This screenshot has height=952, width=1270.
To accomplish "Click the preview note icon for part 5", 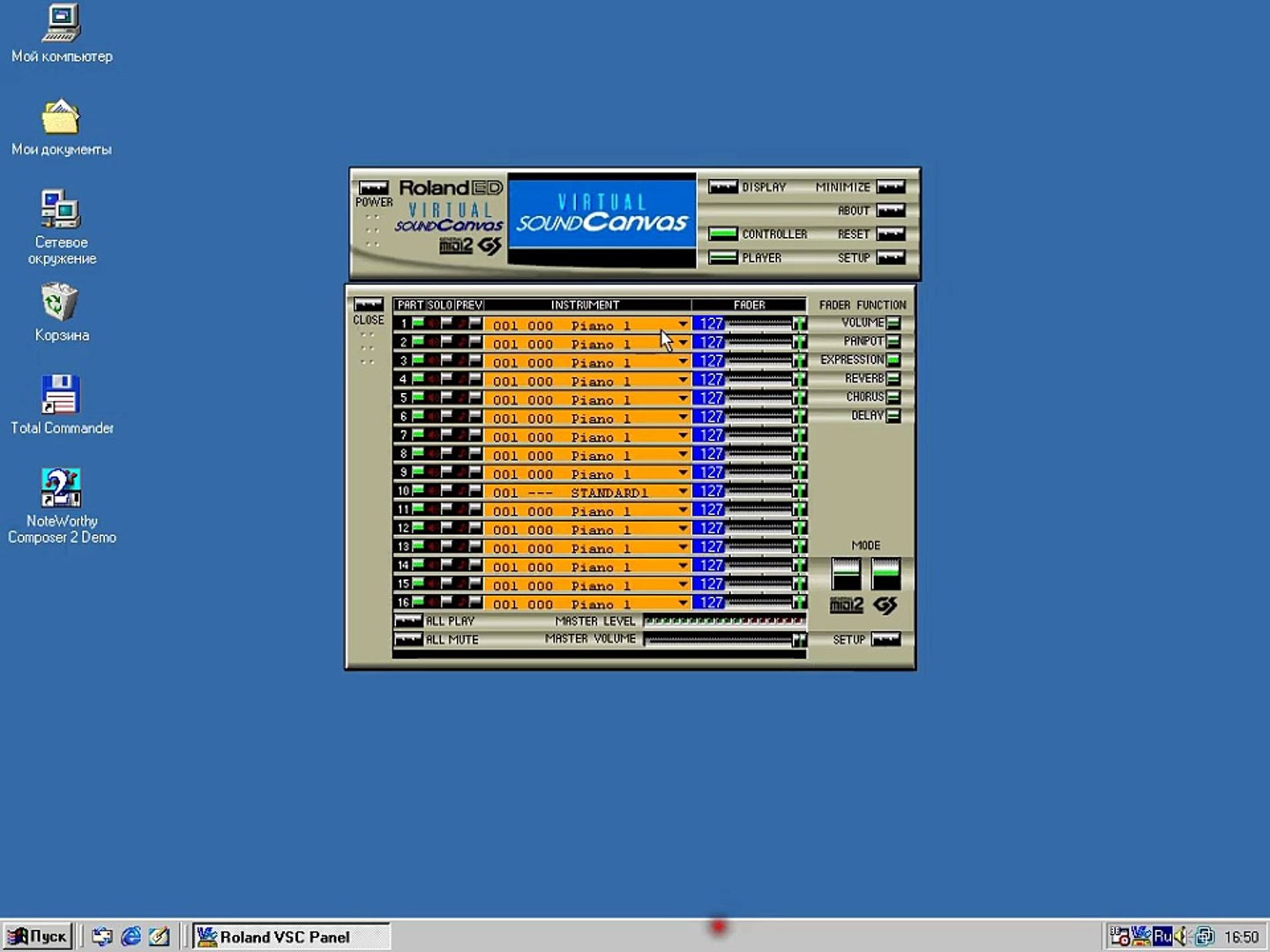I will (461, 398).
